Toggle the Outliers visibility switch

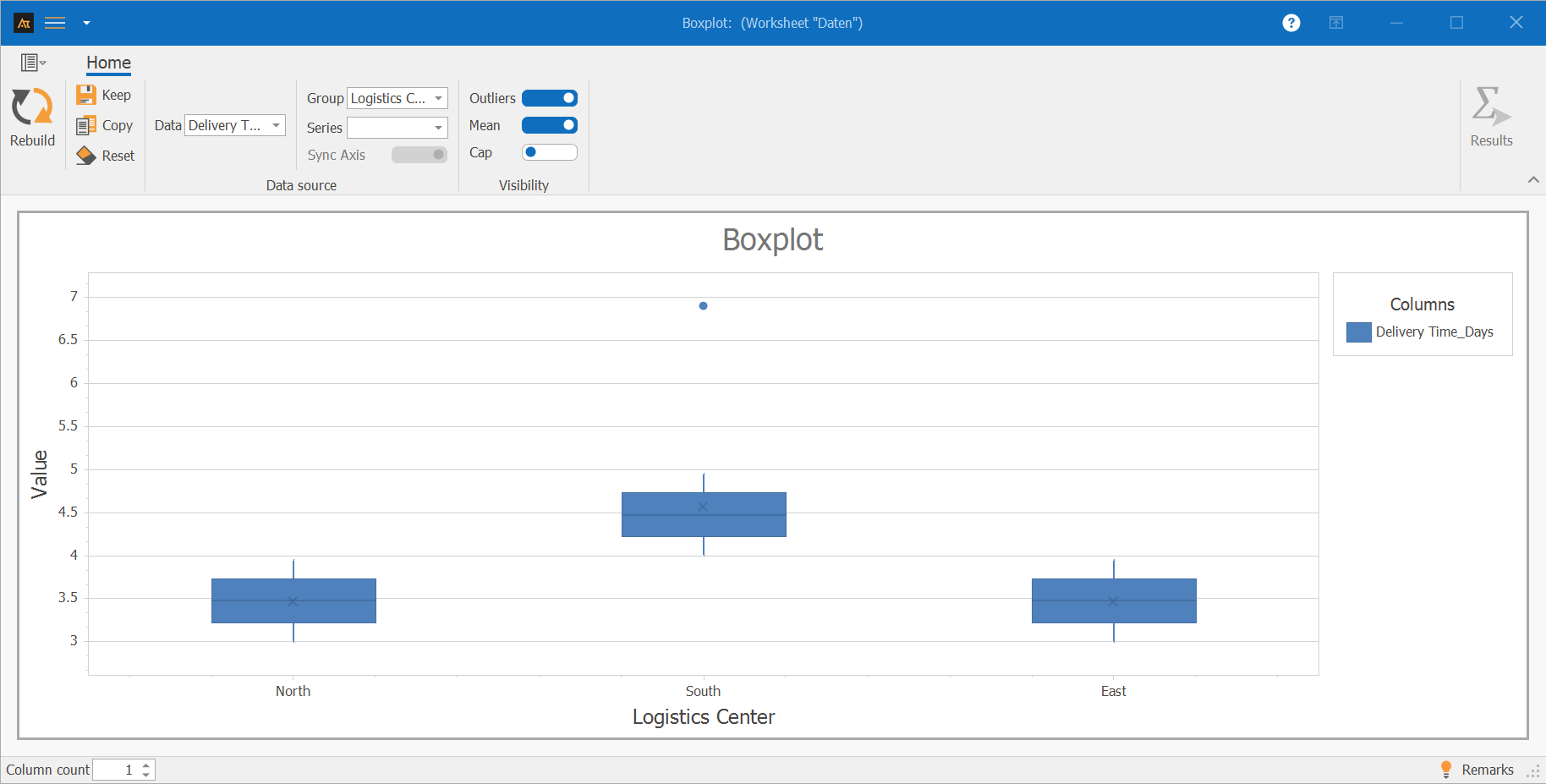click(x=549, y=98)
